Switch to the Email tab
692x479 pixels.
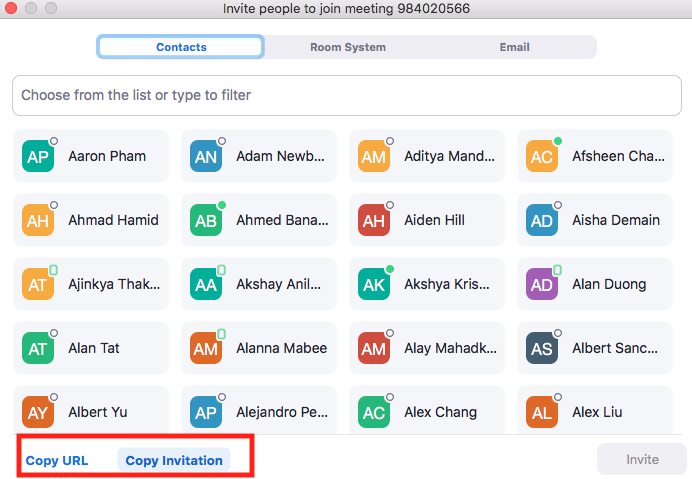click(x=514, y=47)
